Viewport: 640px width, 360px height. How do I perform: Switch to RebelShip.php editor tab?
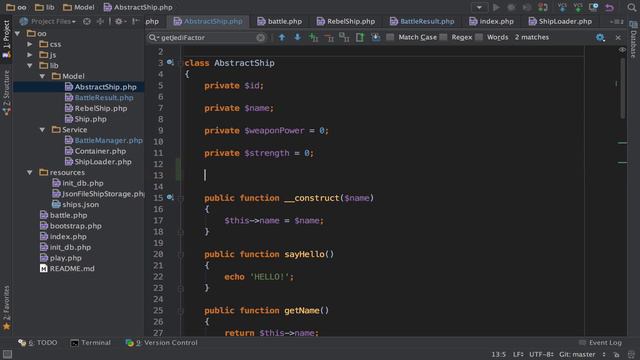pyautogui.click(x=345, y=21)
